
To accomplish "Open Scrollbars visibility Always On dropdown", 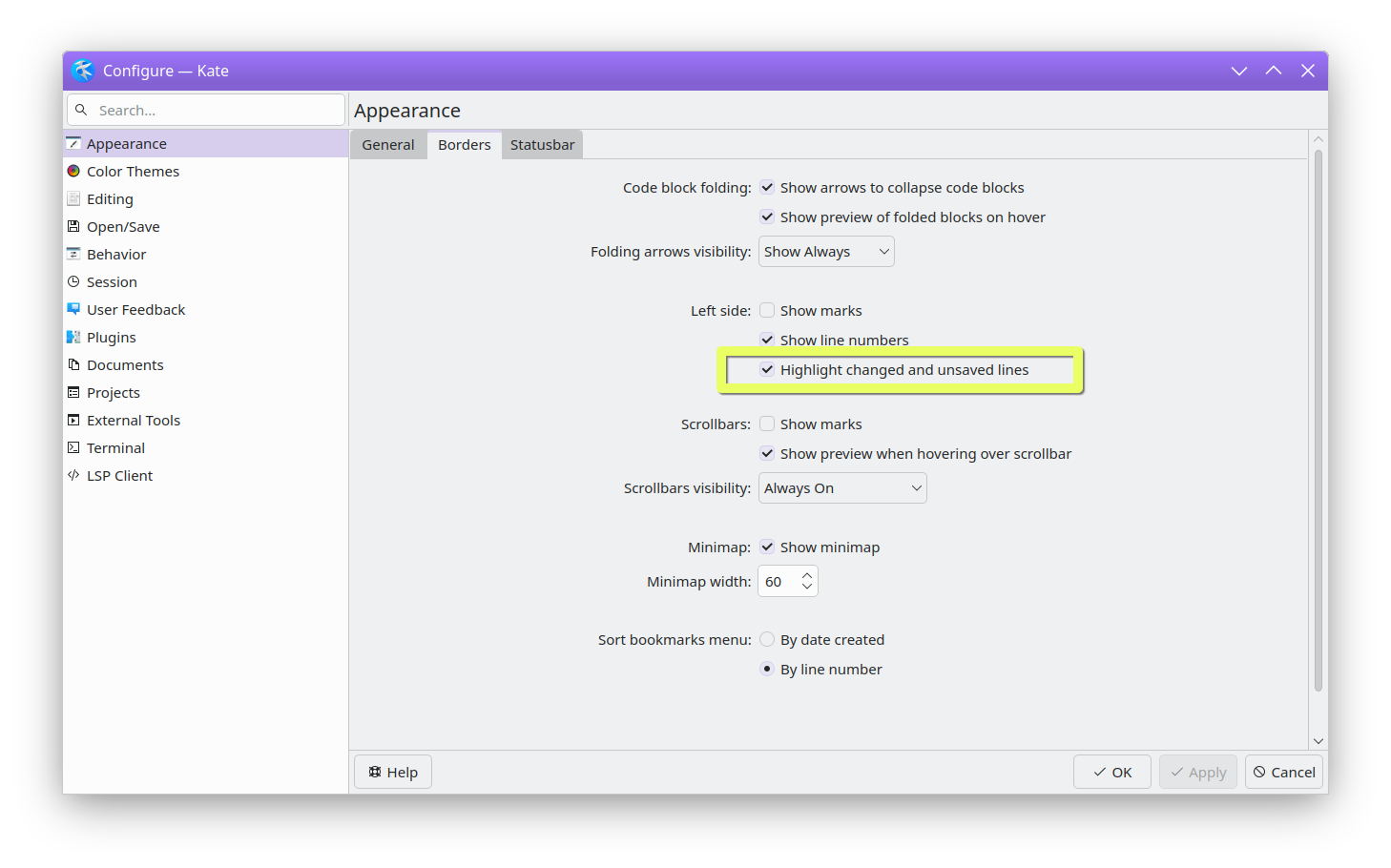I will (x=842, y=488).
